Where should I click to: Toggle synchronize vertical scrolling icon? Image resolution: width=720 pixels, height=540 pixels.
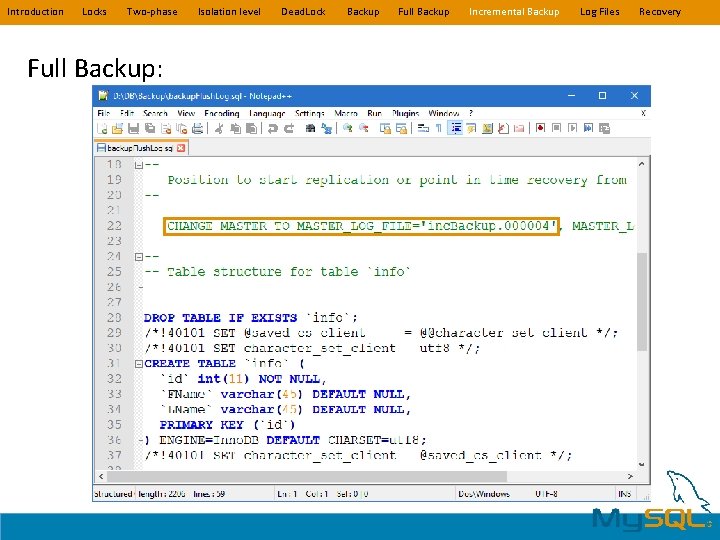click(385, 129)
